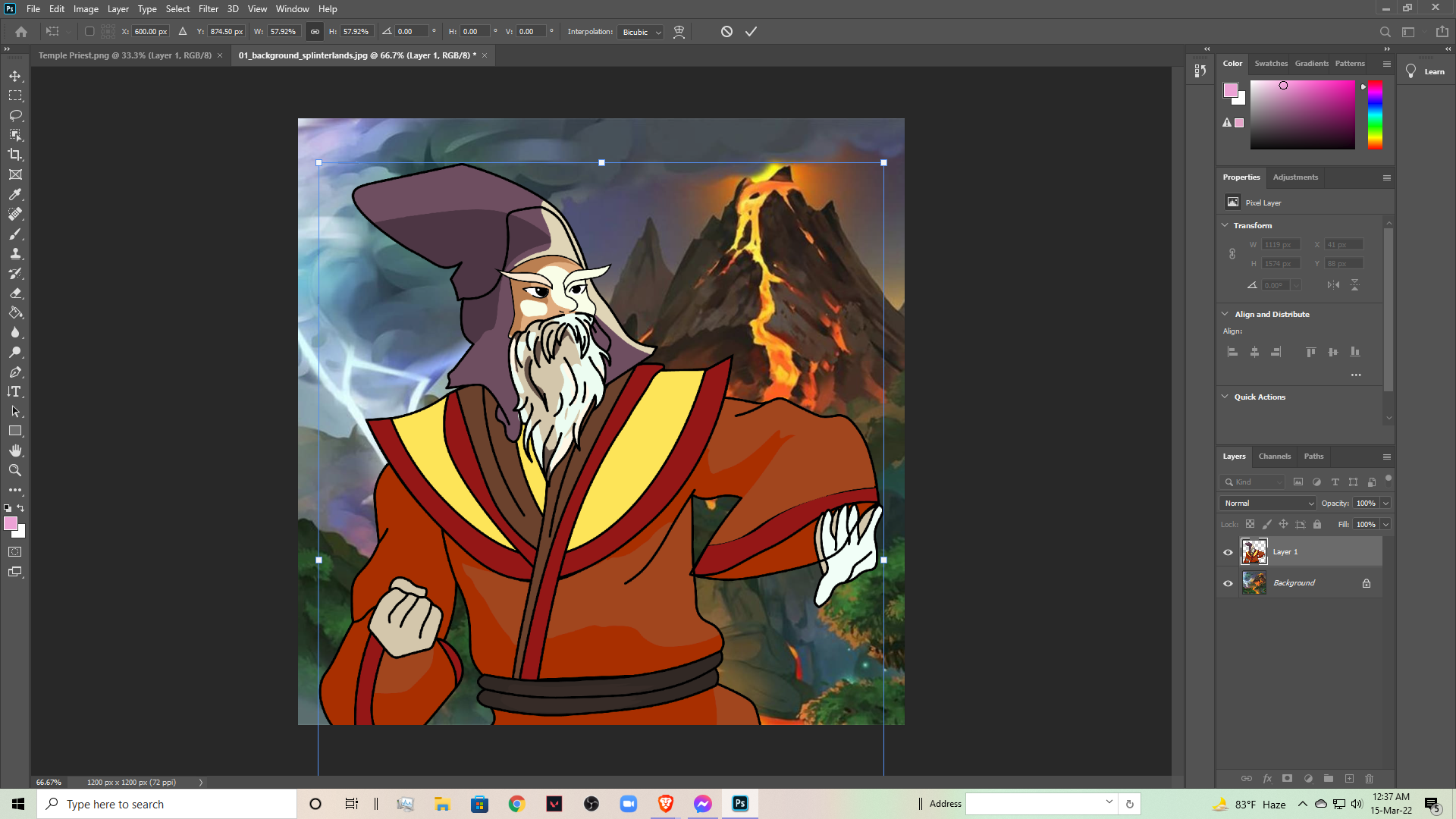
Task: Select the Object Selection tool
Action: pyautogui.click(x=15, y=135)
